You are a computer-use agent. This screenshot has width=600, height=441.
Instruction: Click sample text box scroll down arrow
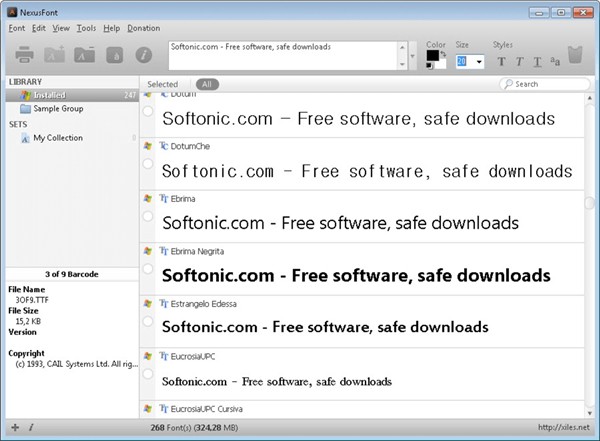[402, 64]
